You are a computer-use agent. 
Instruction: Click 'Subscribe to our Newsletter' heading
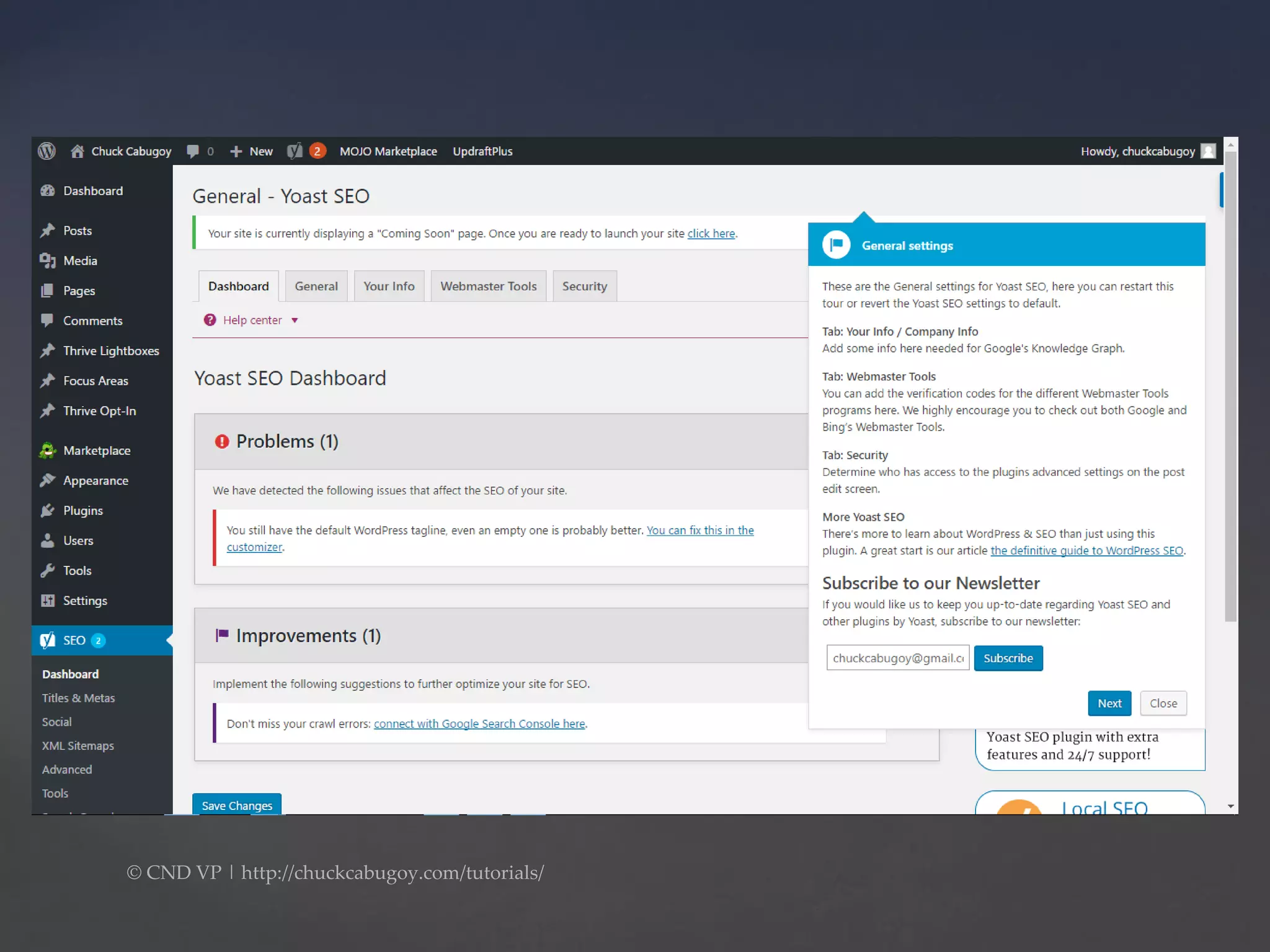(931, 583)
